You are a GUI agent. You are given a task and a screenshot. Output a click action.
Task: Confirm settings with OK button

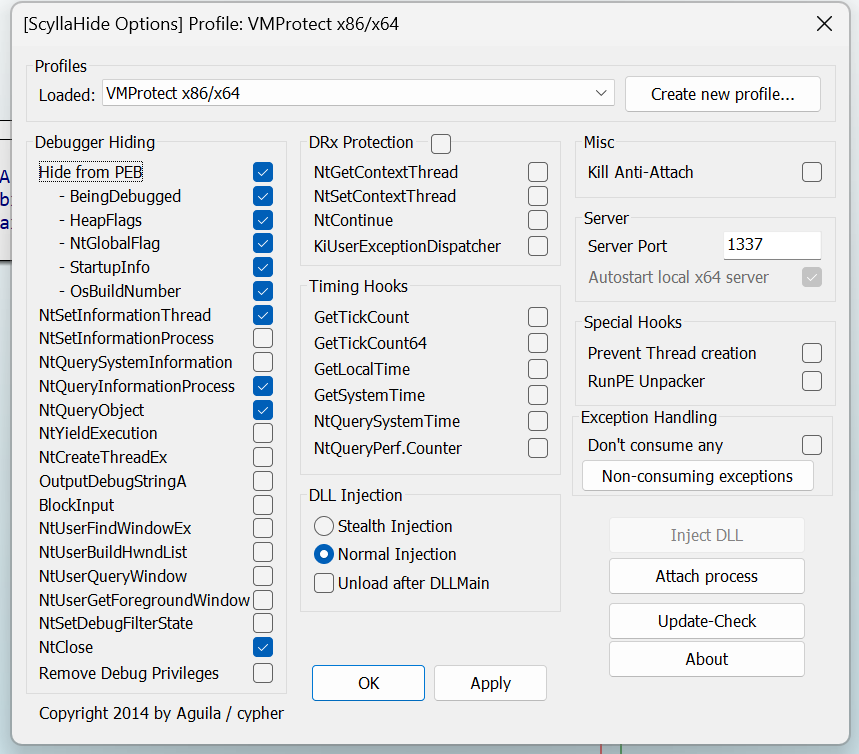pos(368,683)
